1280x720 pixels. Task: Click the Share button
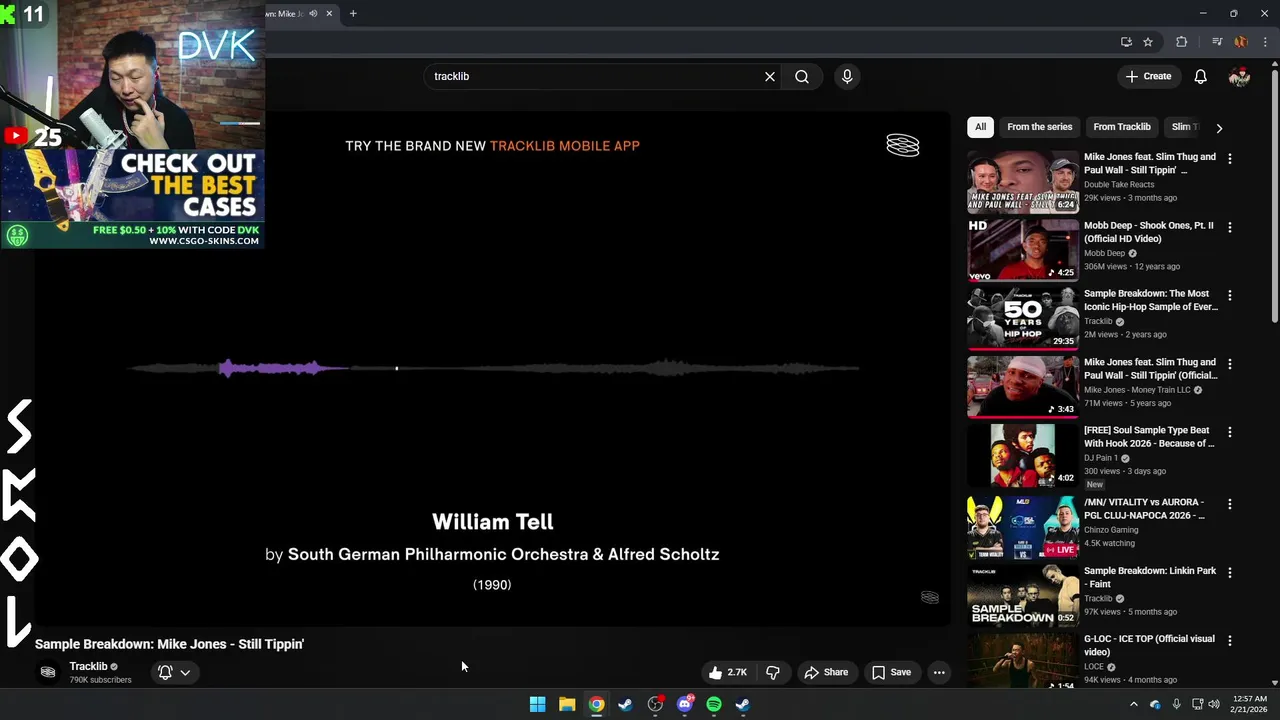[826, 673]
